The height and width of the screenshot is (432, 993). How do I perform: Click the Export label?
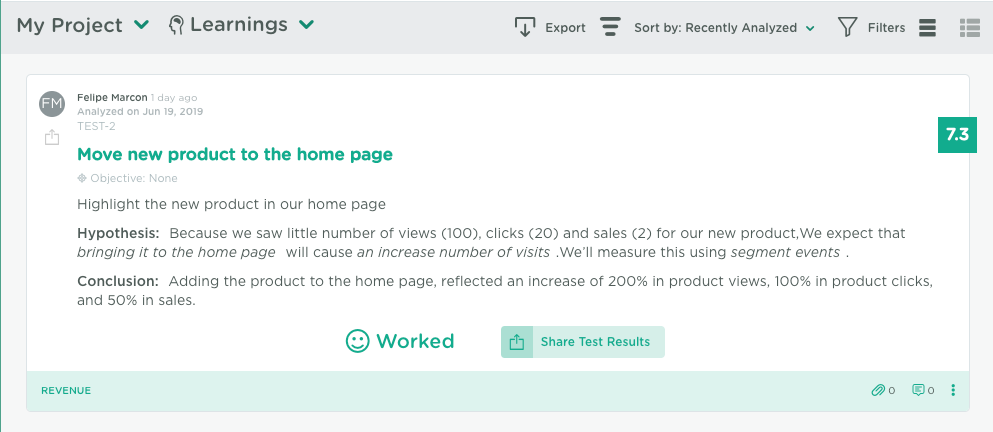(566, 28)
